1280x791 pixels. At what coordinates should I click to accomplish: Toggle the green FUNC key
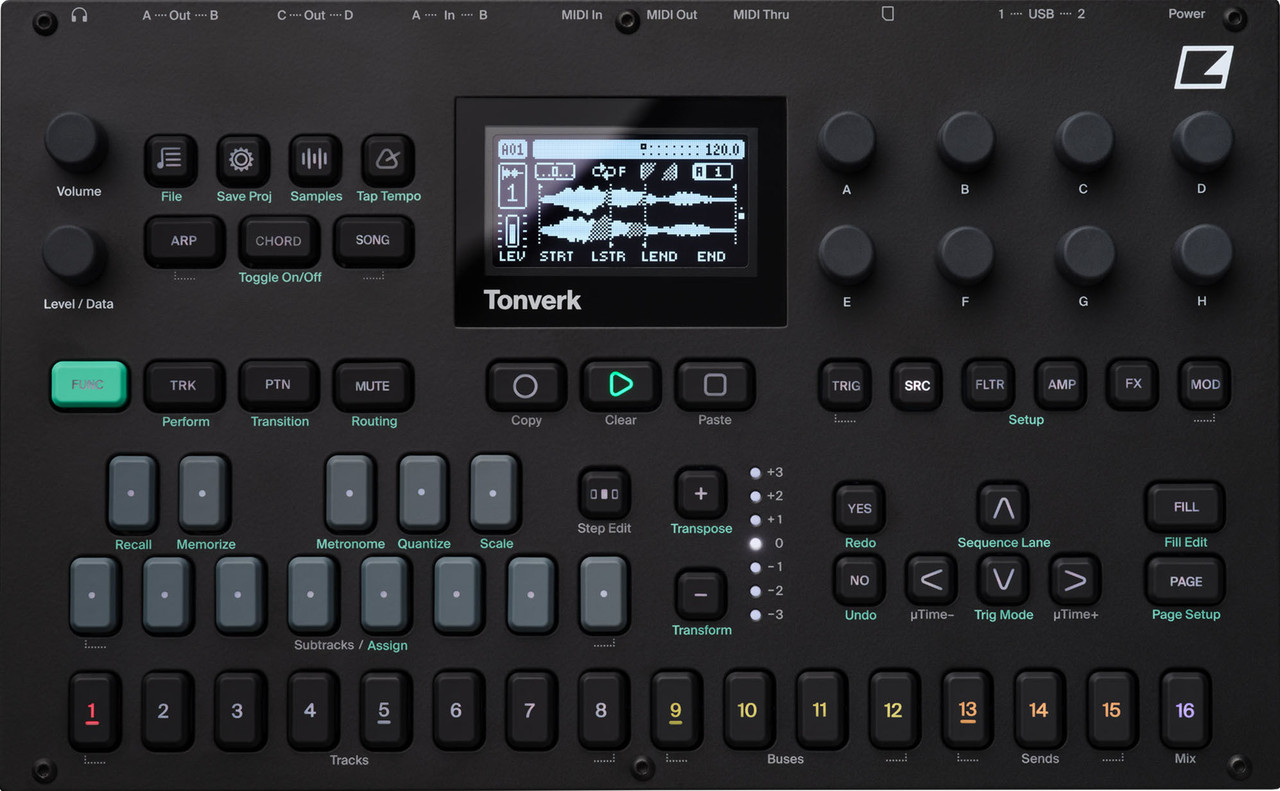coord(89,385)
